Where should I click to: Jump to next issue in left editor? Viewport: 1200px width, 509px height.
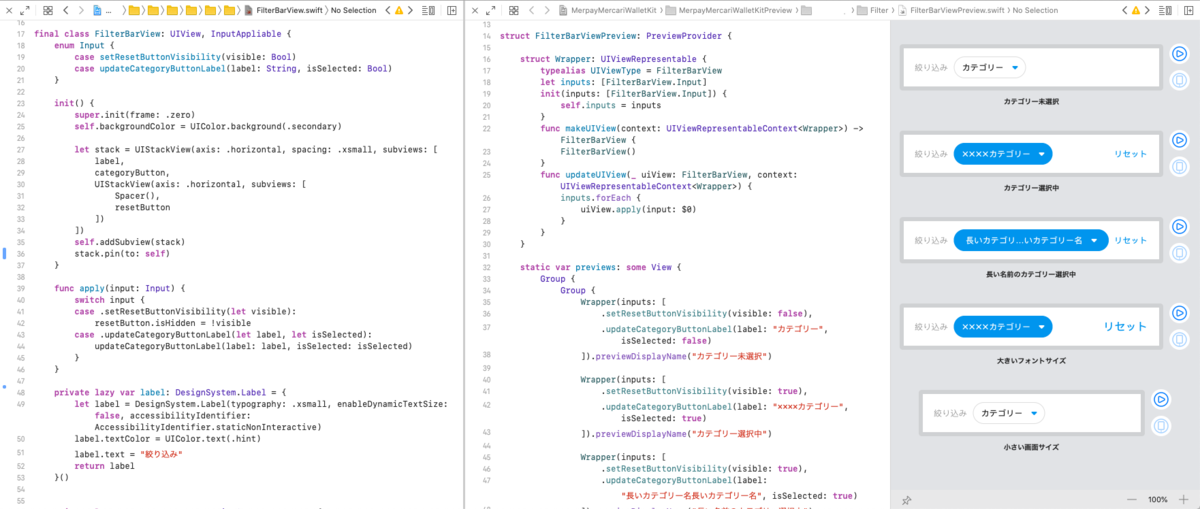pyautogui.click(x=411, y=9)
